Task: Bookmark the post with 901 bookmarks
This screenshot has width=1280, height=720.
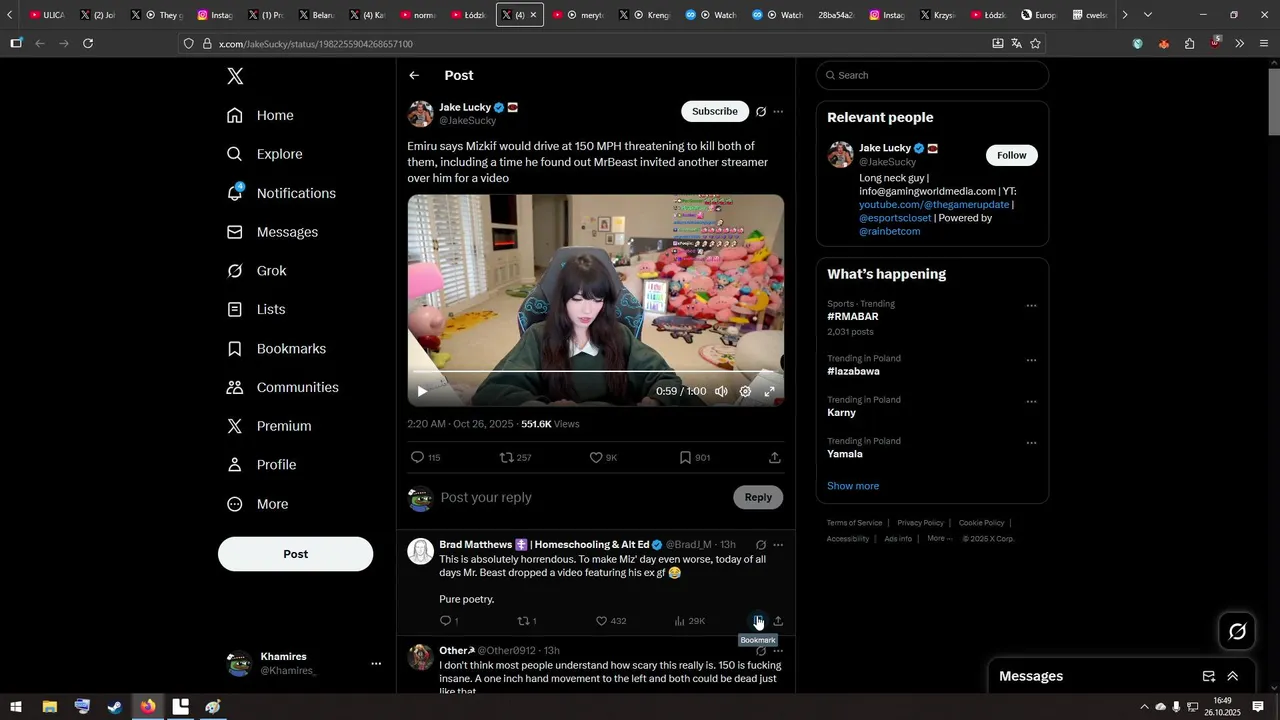Action: pos(694,457)
